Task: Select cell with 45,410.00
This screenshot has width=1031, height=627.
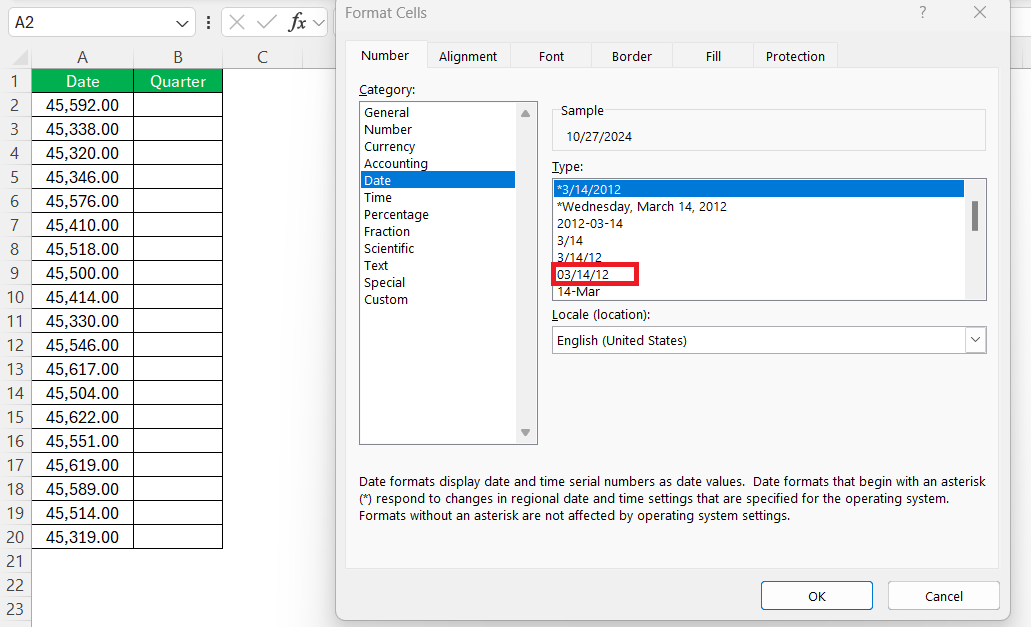Action: [82, 225]
